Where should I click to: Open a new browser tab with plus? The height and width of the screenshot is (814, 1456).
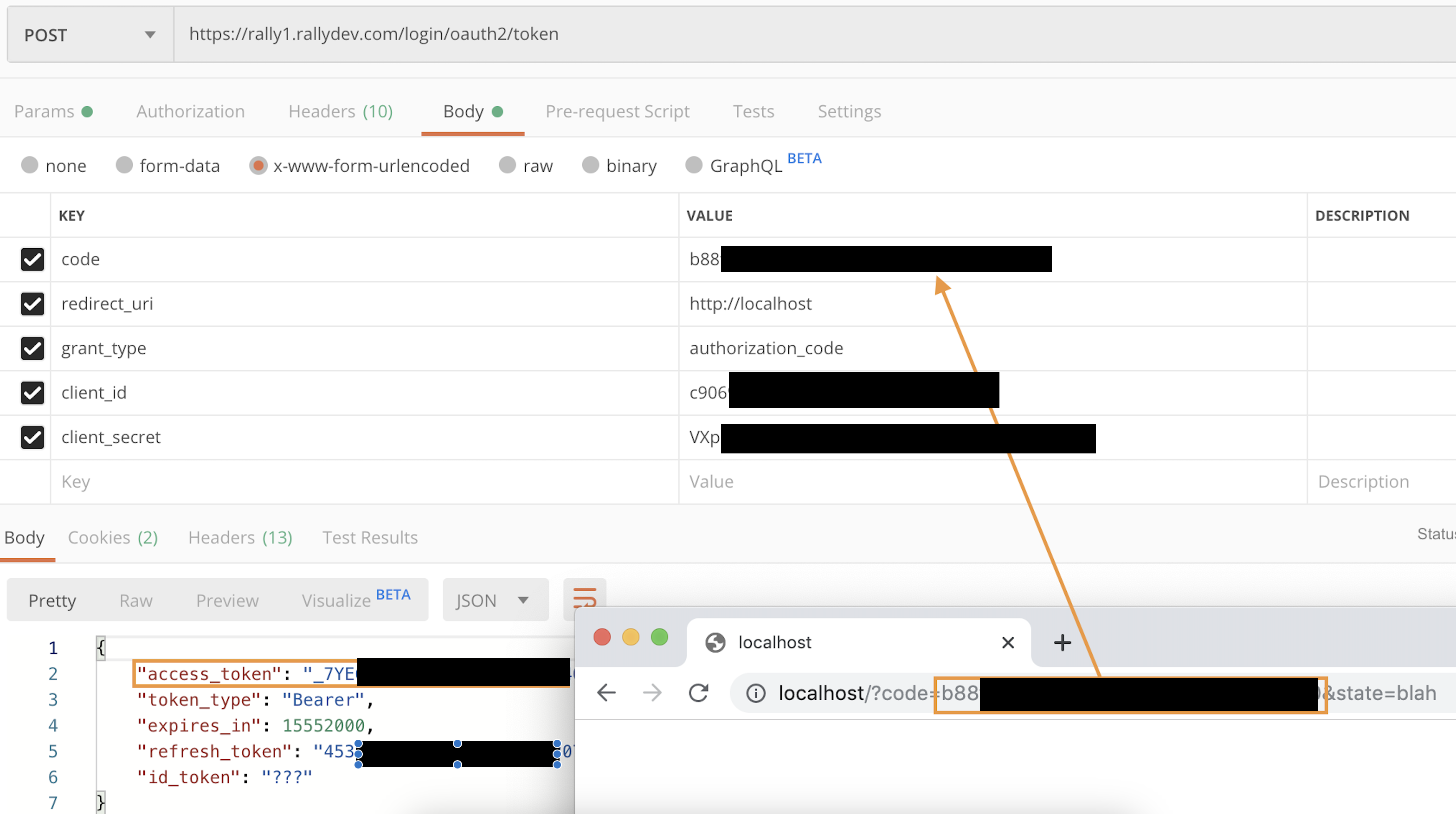(x=1062, y=643)
